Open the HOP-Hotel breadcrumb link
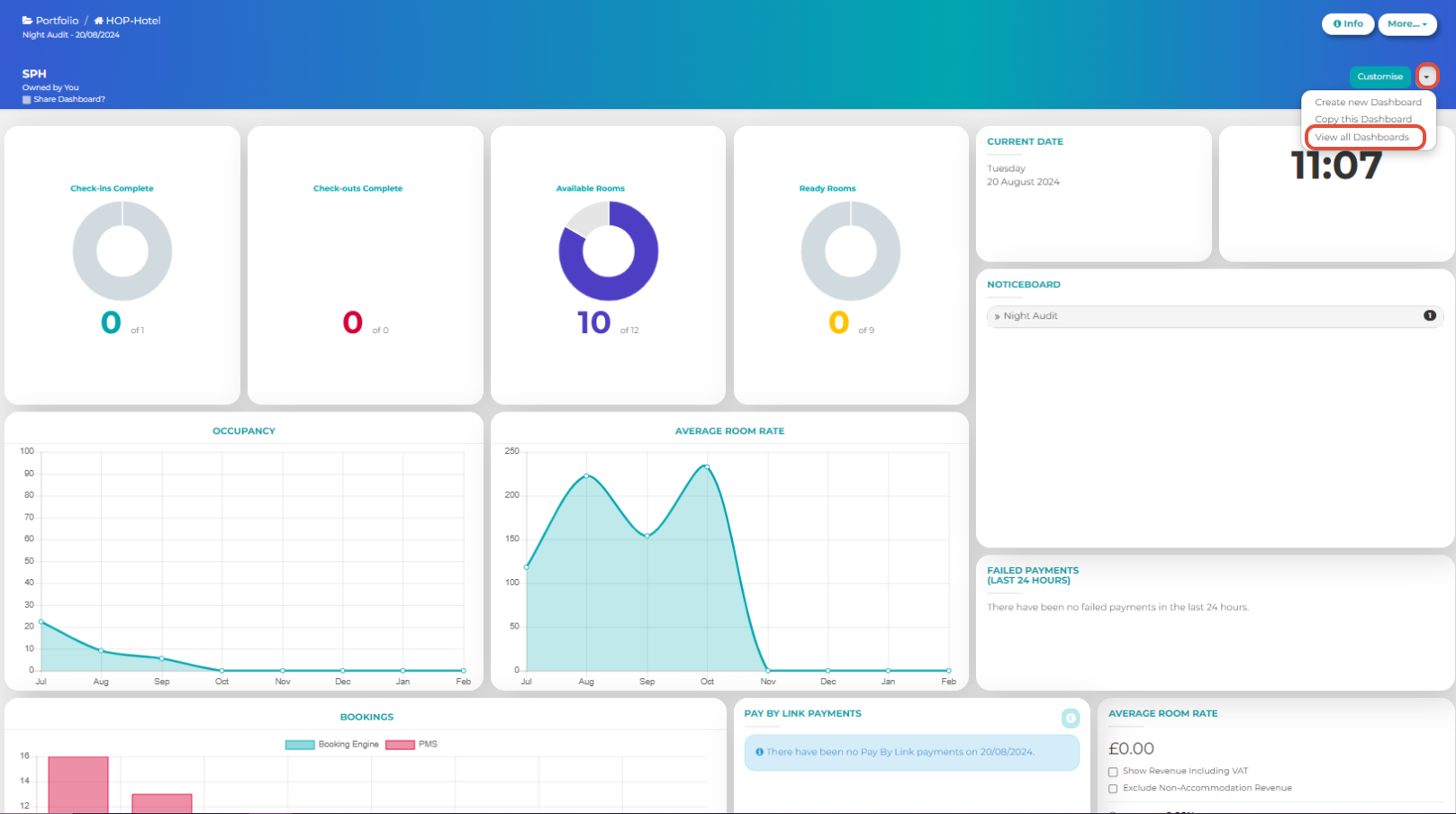 coord(133,20)
